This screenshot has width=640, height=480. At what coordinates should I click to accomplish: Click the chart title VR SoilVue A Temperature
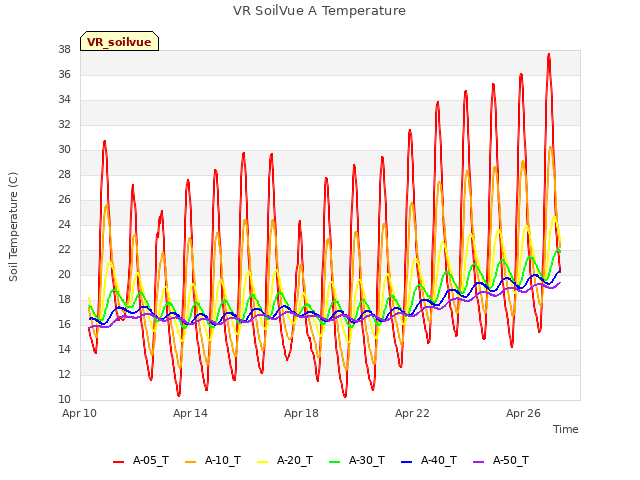tap(319, 11)
